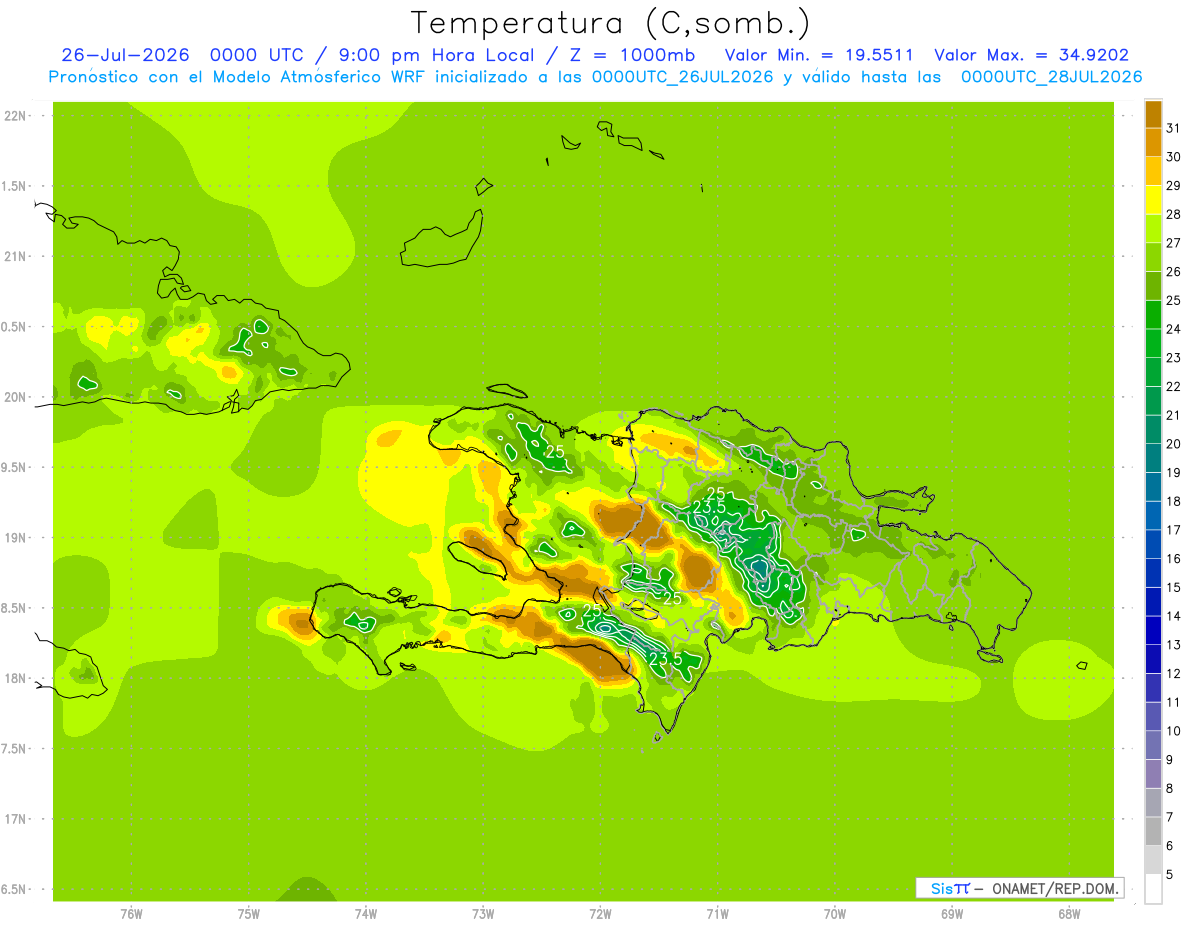This screenshot has height=927, width=1200.
Task: Click the legend color band between 27 and 28
Action: click(x=1153, y=228)
